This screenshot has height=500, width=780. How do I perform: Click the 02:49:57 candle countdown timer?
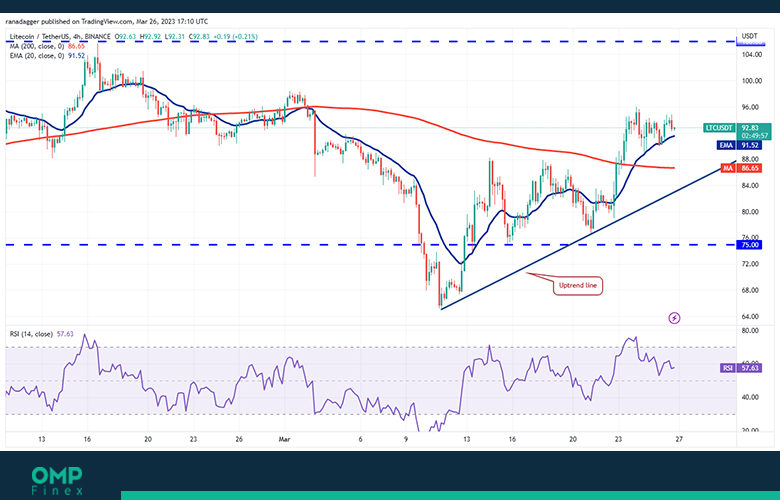(x=754, y=136)
